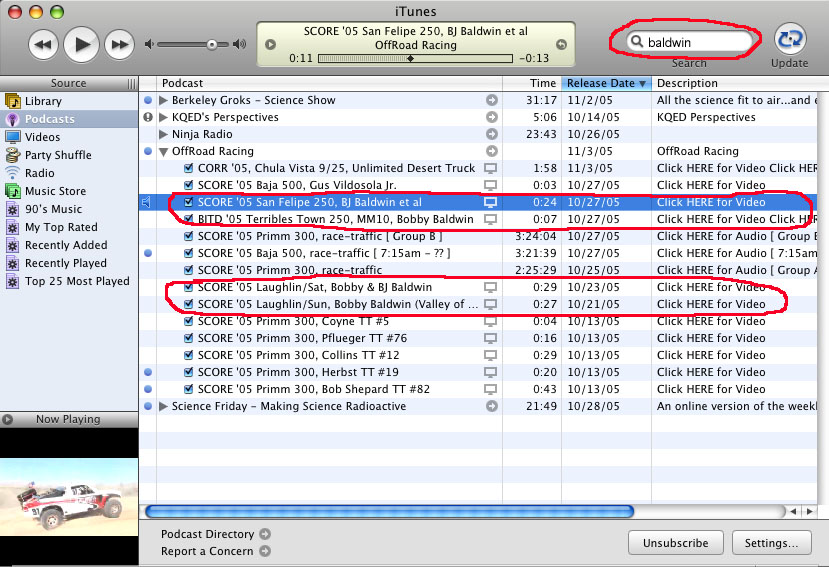Screen dimensions: 829x567
Task: Open the Top 25 Most Played playlist
Action: pos(69,281)
